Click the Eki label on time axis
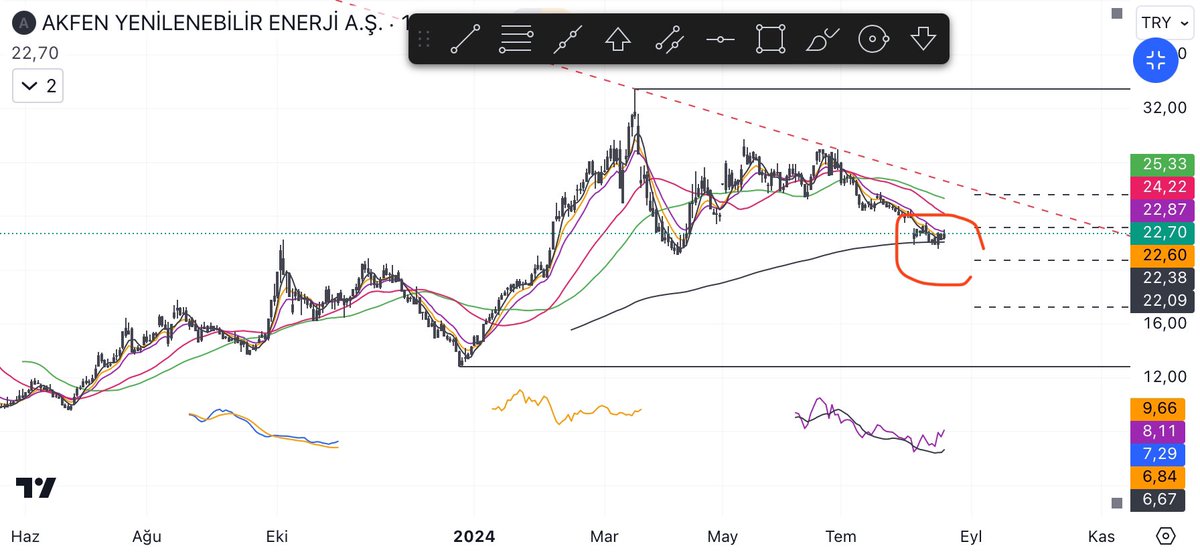This screenshot has width=1200, height=554. click(278, 537)
